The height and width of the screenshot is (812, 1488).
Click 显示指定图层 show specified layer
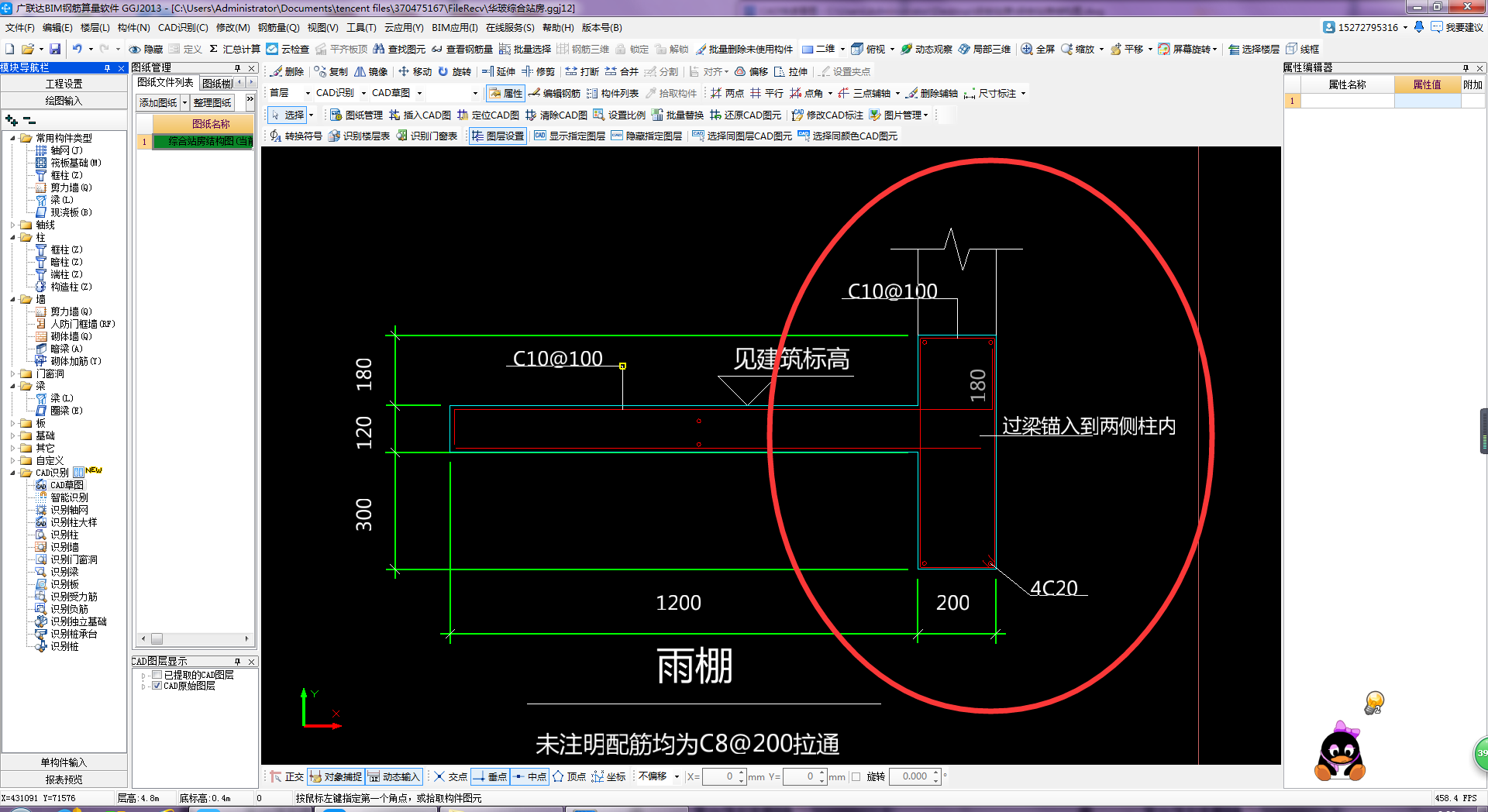(570, 136)
